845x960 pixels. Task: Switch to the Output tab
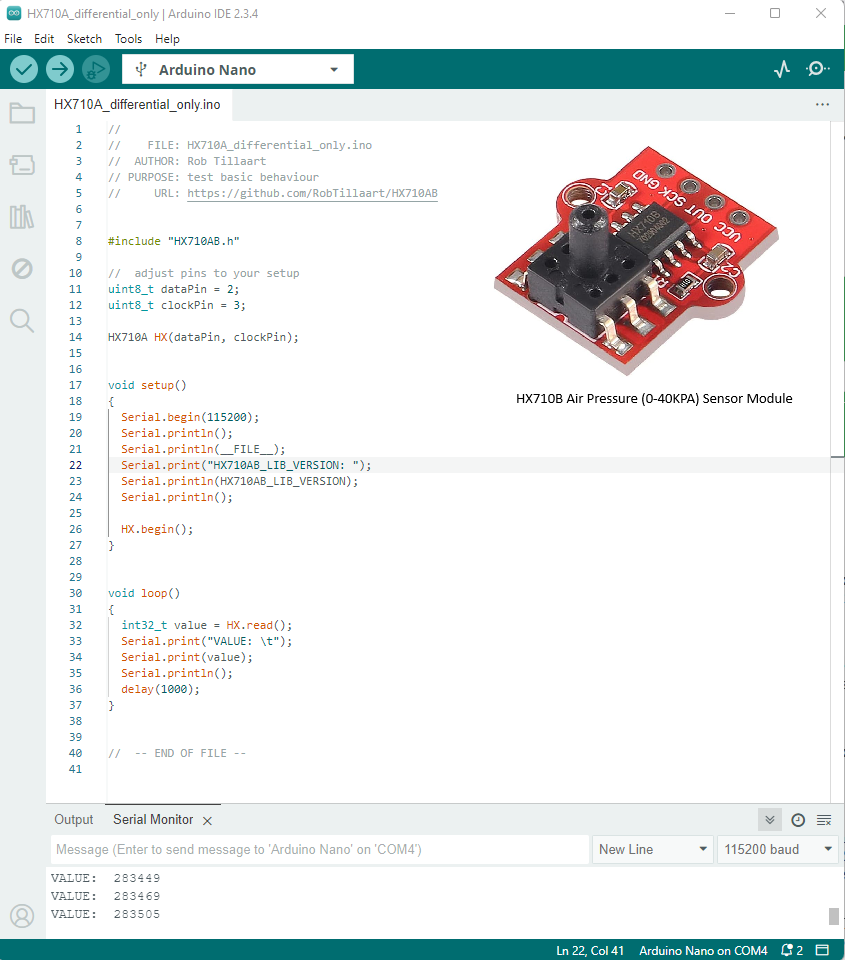[73, 820]
